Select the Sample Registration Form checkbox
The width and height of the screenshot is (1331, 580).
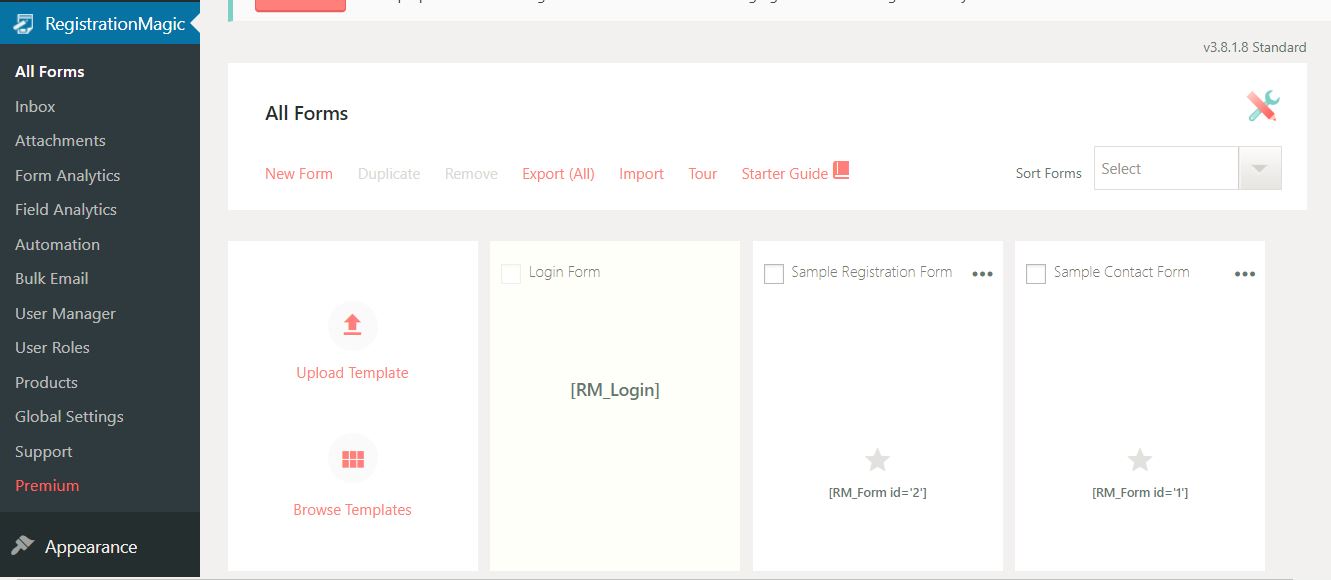coord(773,273)
